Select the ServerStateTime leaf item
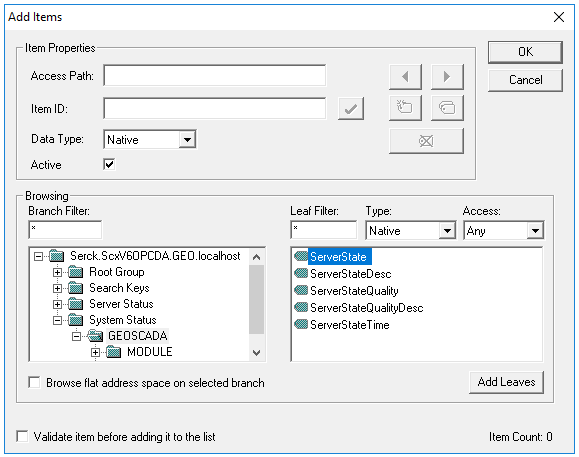Image resolution: width=579 pixels, height=457 pixels. (x=349, y=325)
